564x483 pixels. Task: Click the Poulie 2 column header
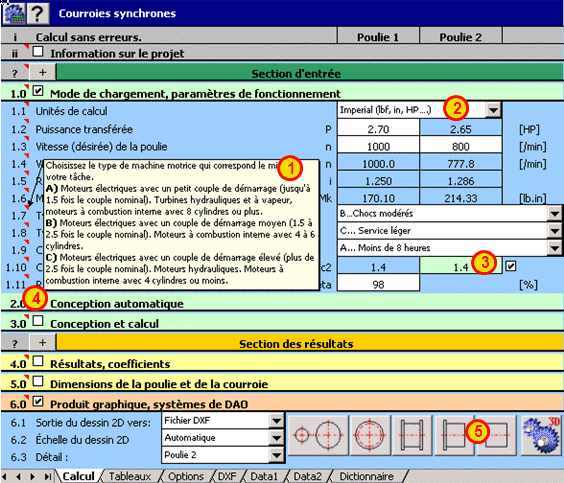point(460,37)
